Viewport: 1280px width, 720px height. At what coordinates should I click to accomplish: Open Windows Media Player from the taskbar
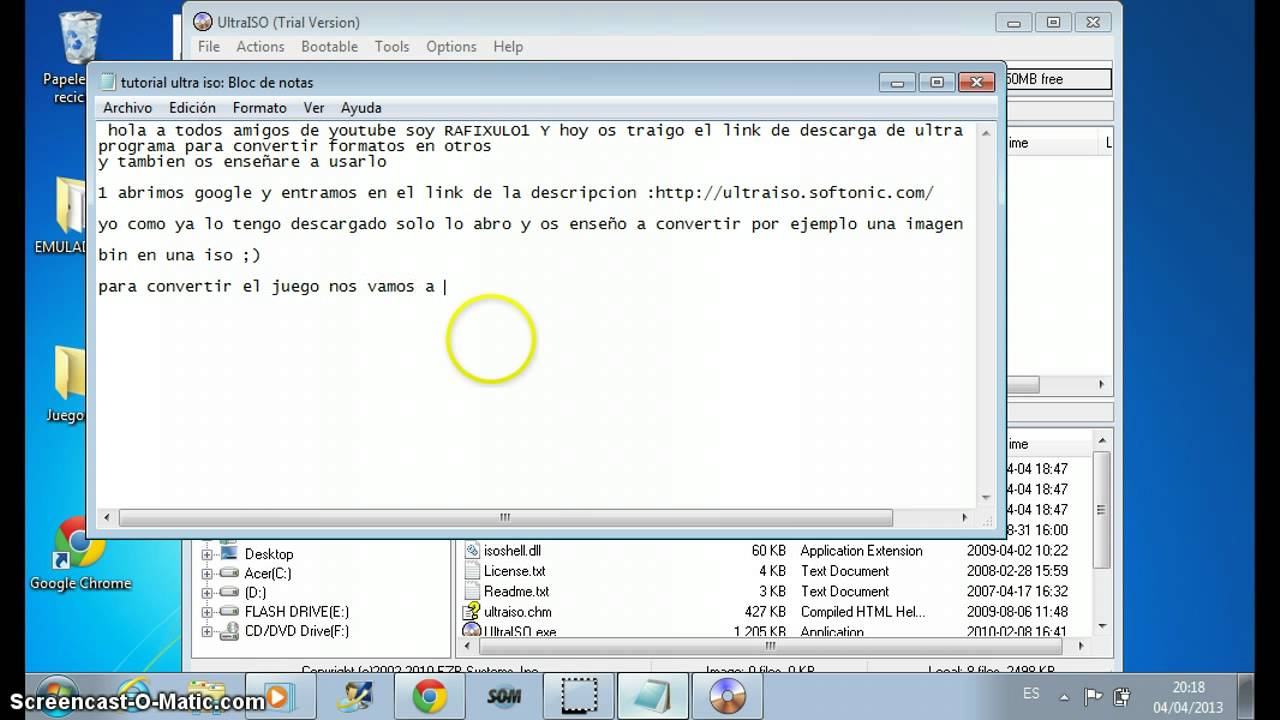[278, 696]
